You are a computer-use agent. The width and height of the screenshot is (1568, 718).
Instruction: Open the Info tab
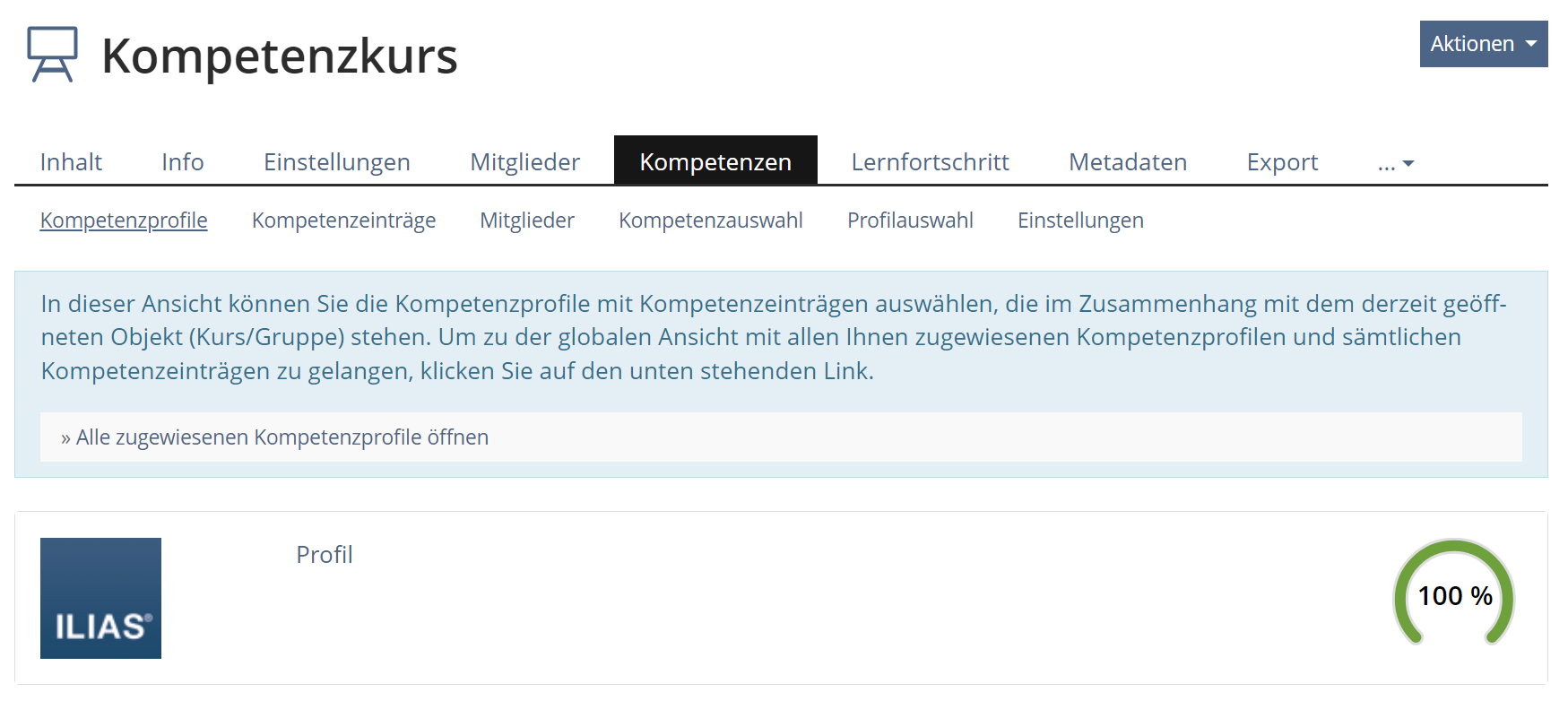tap(182, 162)
